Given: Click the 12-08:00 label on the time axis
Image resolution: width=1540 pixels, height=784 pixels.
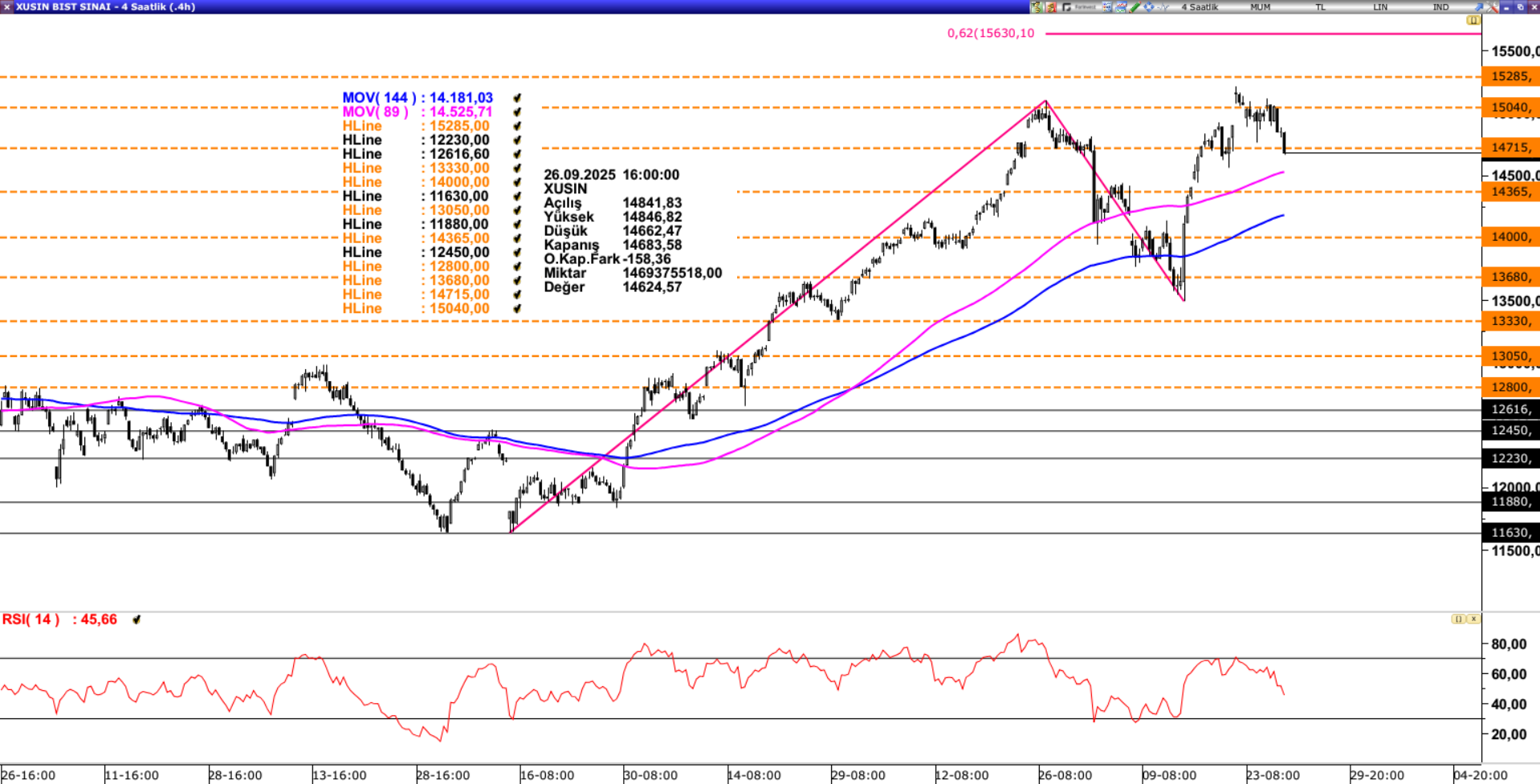Looking at the screenshot, I should point(962,775).
